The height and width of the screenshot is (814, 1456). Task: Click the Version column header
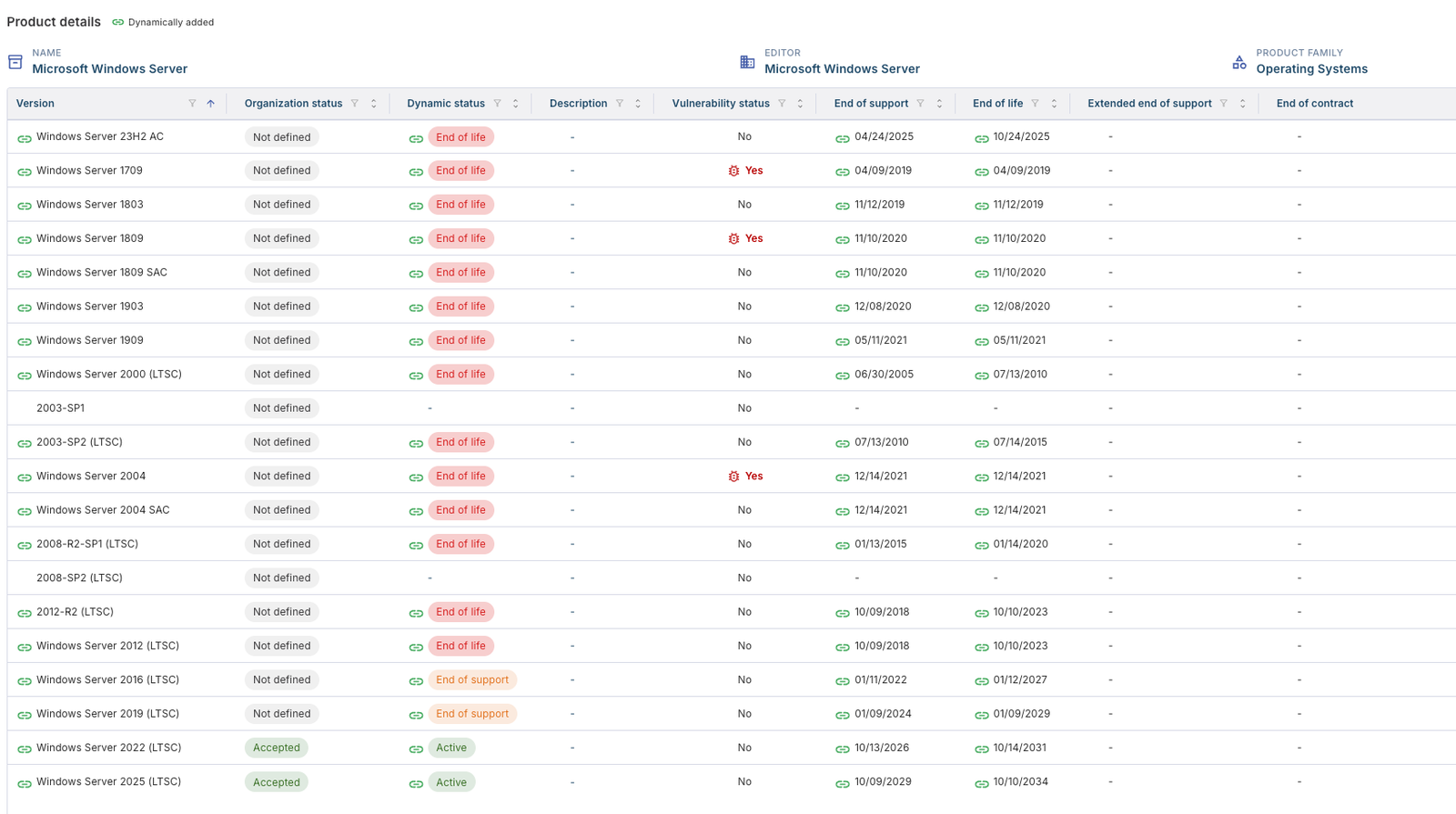[x=35, y=104]
